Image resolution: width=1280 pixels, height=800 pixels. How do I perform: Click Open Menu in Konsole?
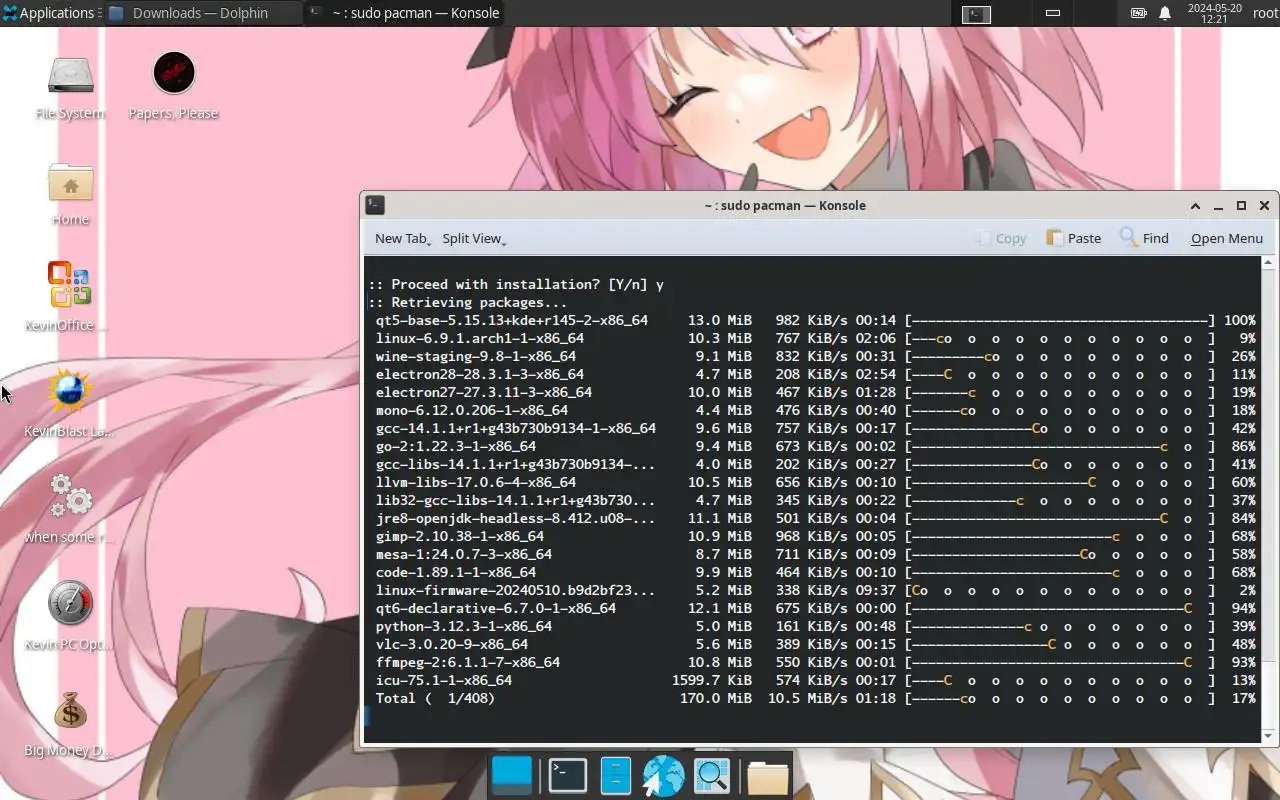coord(1226,238)
